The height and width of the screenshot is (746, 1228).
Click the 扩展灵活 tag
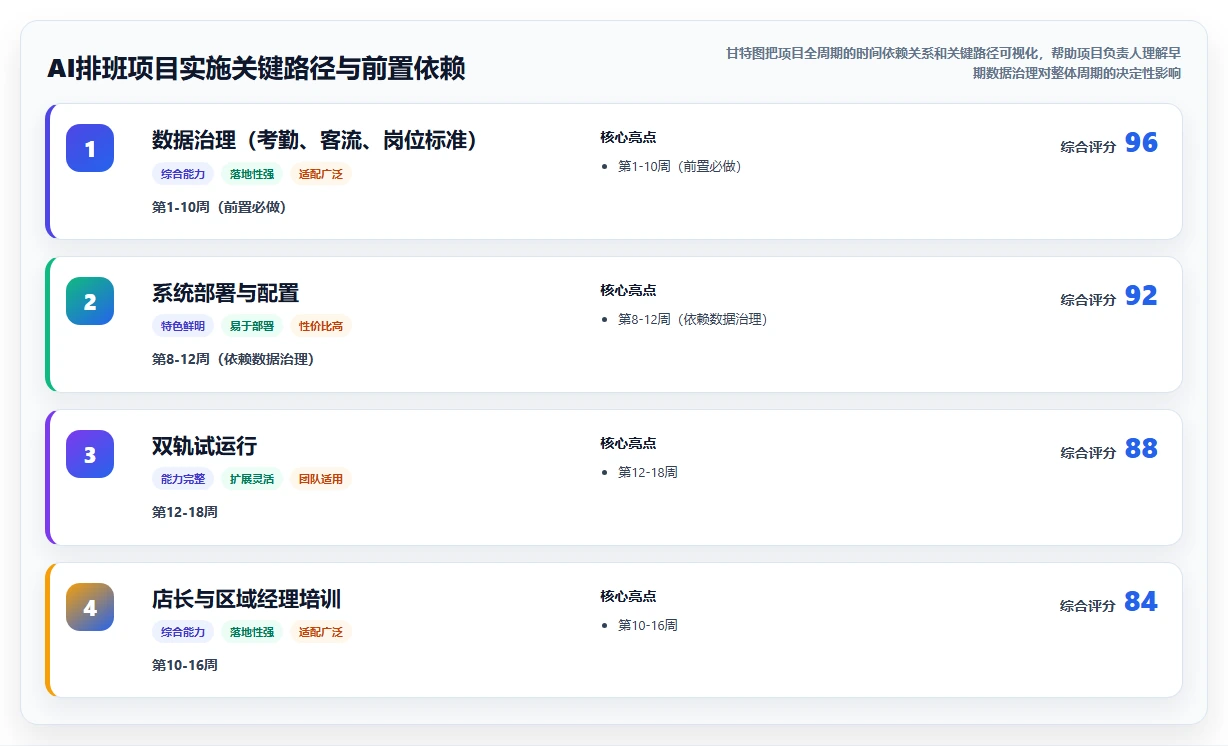click(x=252, y=479)
